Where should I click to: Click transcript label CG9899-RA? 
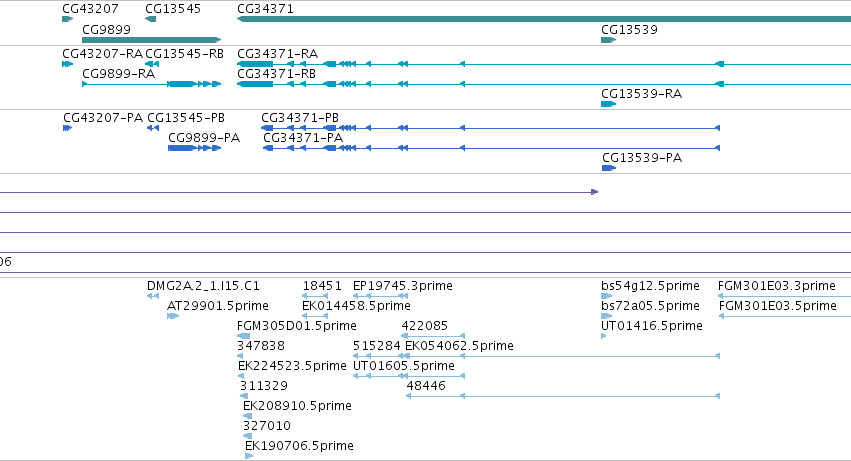118,73
